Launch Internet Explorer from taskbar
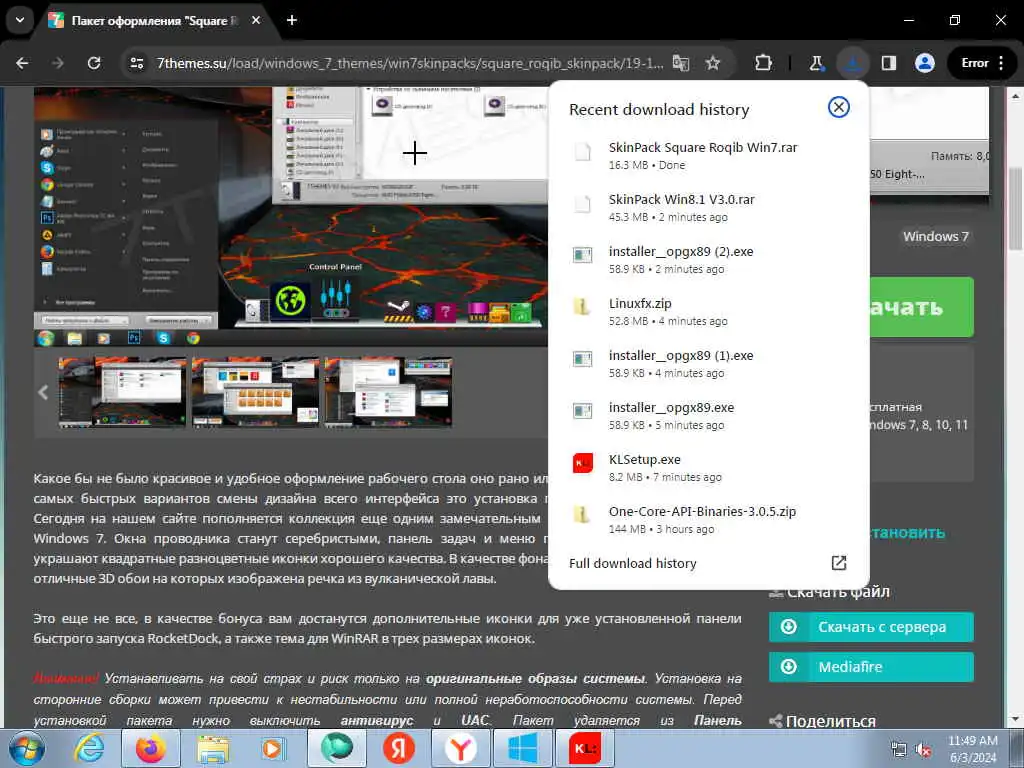Screen dimensions: 1024x768 88,748
